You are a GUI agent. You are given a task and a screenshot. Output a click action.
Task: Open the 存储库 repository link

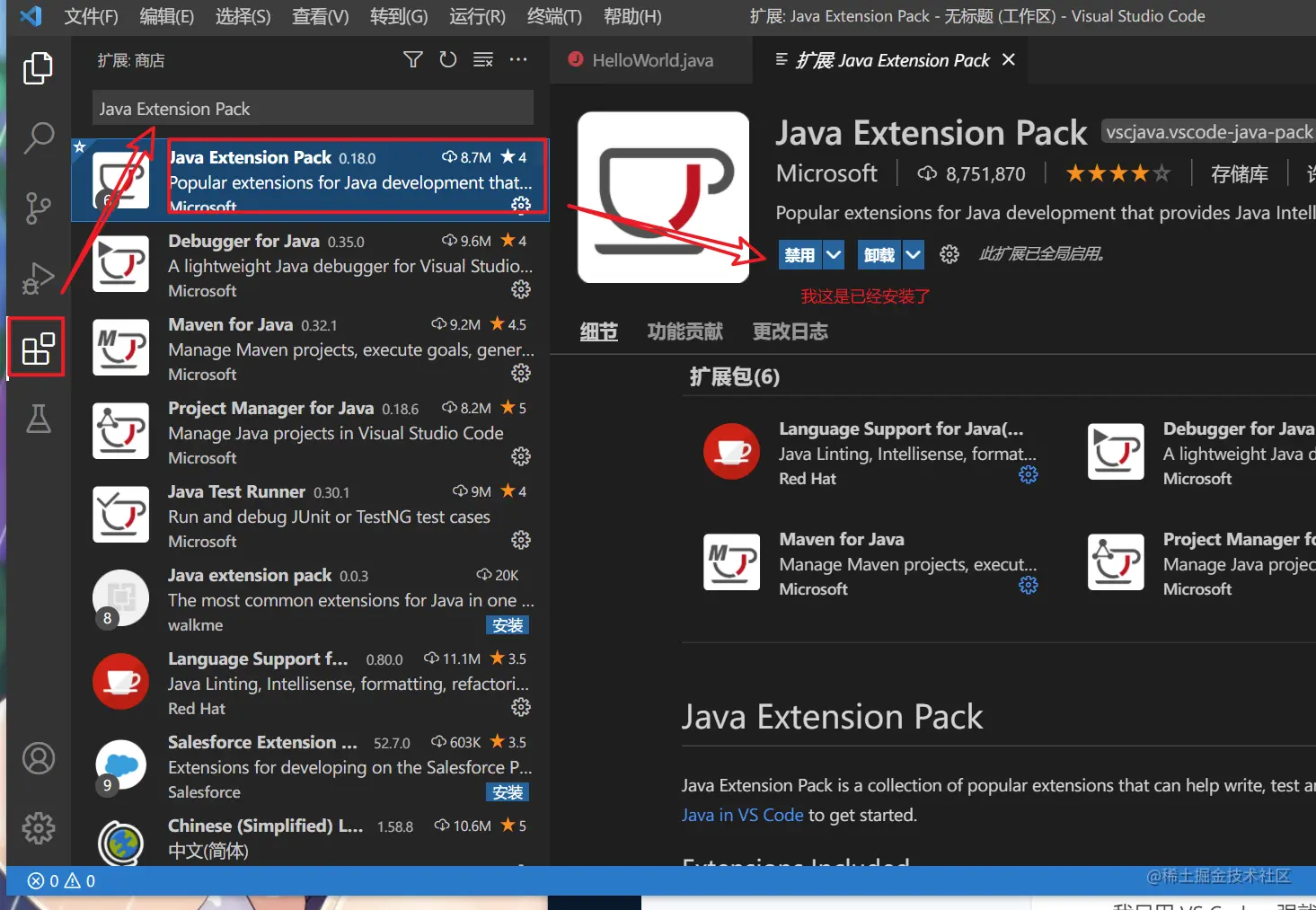pyautogui.click(x=1240, y=174)
